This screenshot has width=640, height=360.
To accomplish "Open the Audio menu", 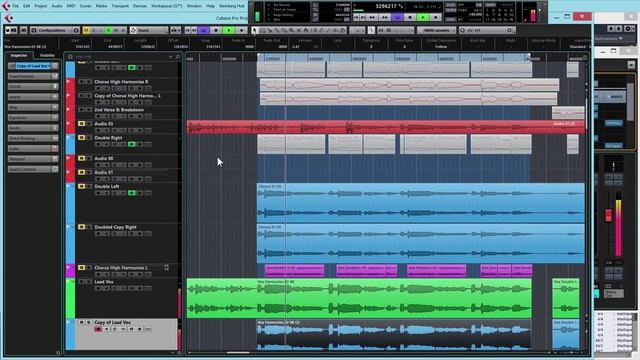I will (x=57, y=6).
